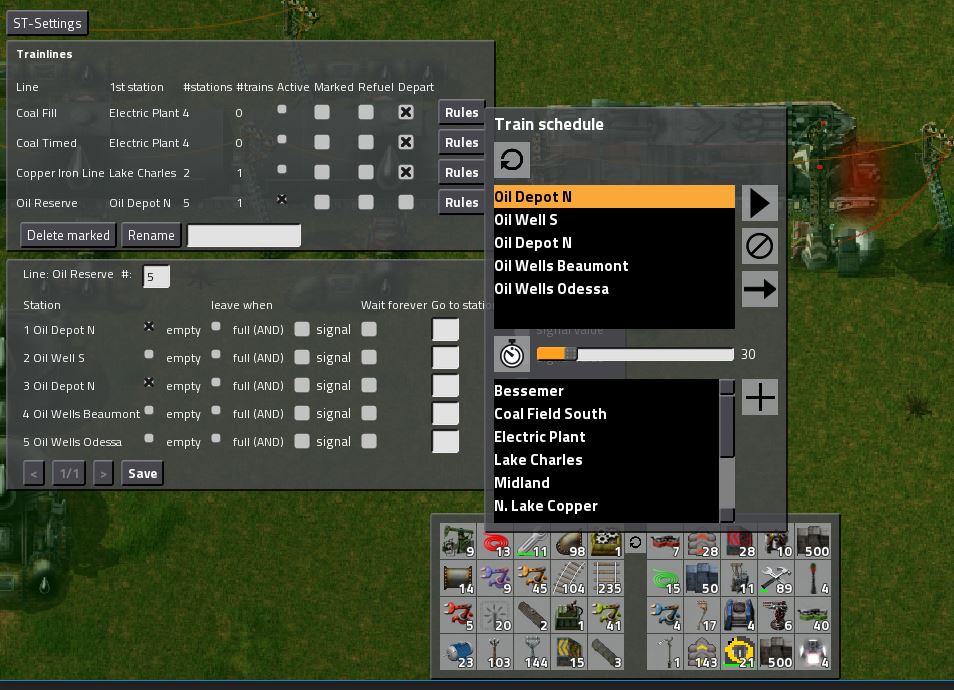Click the Delete marked button
Image resolution: width=954 pixels, height=690 pixels.
coord(68,236)
